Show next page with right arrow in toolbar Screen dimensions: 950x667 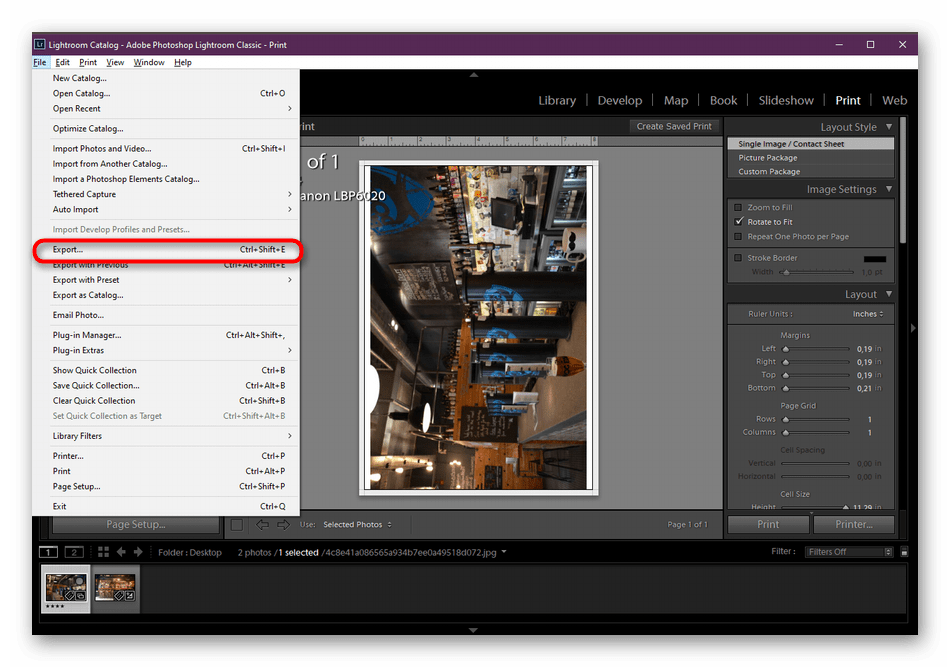pos(283,525)
